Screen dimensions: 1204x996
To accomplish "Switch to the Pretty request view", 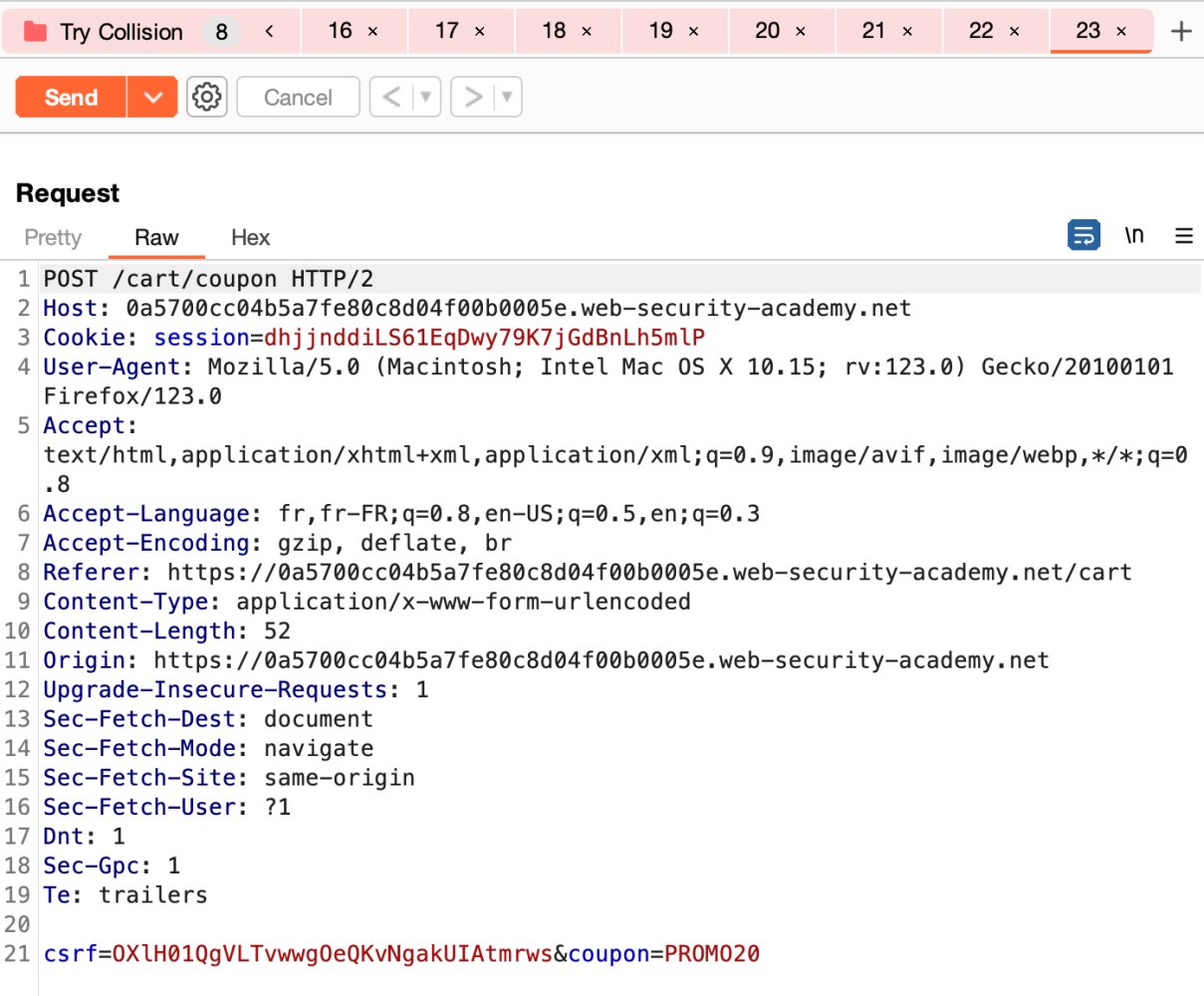I will click(x=52, y=237).
